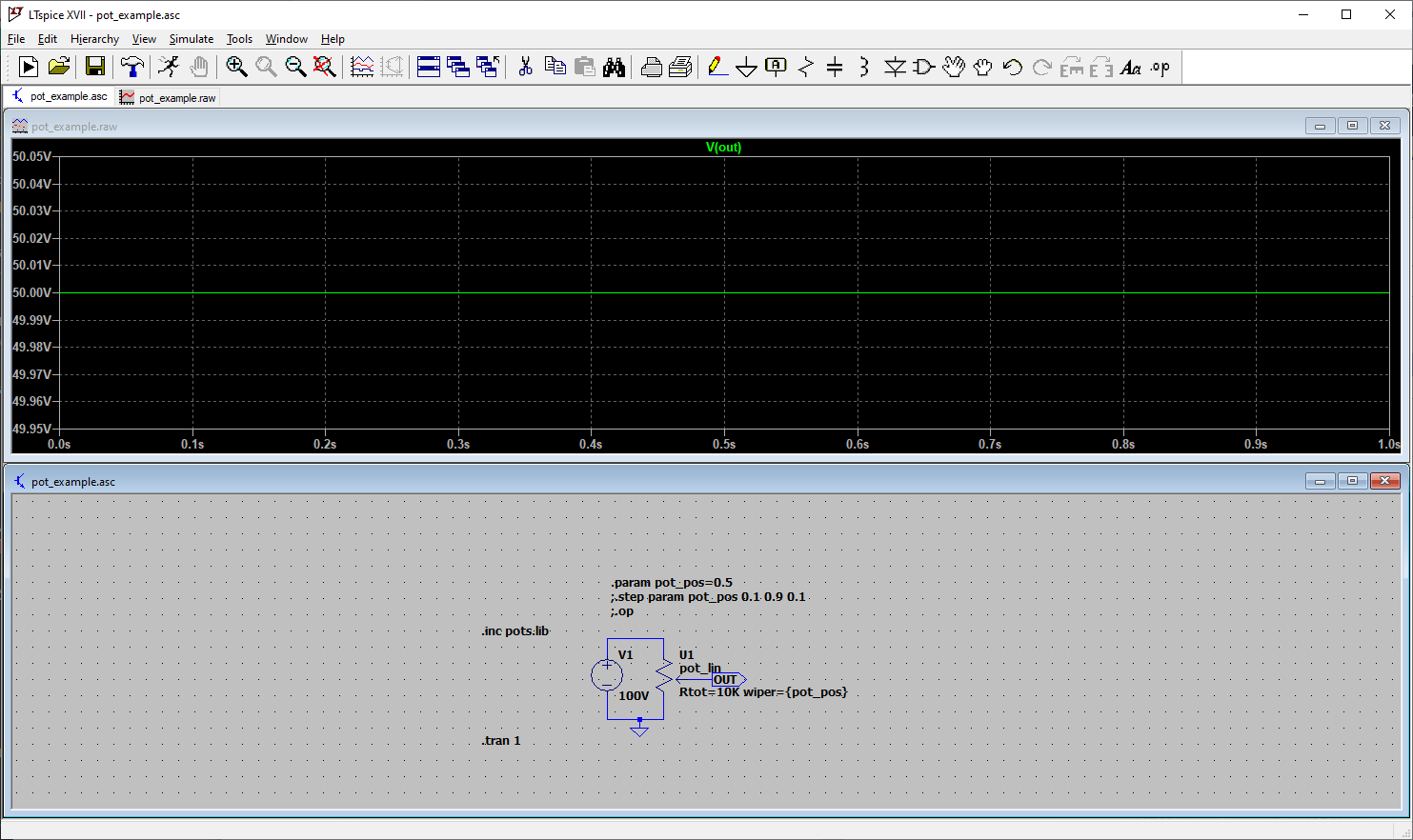Click the OUT net label flag
The height and width of the screenshot is (840, 1413).
click(729, 680)
